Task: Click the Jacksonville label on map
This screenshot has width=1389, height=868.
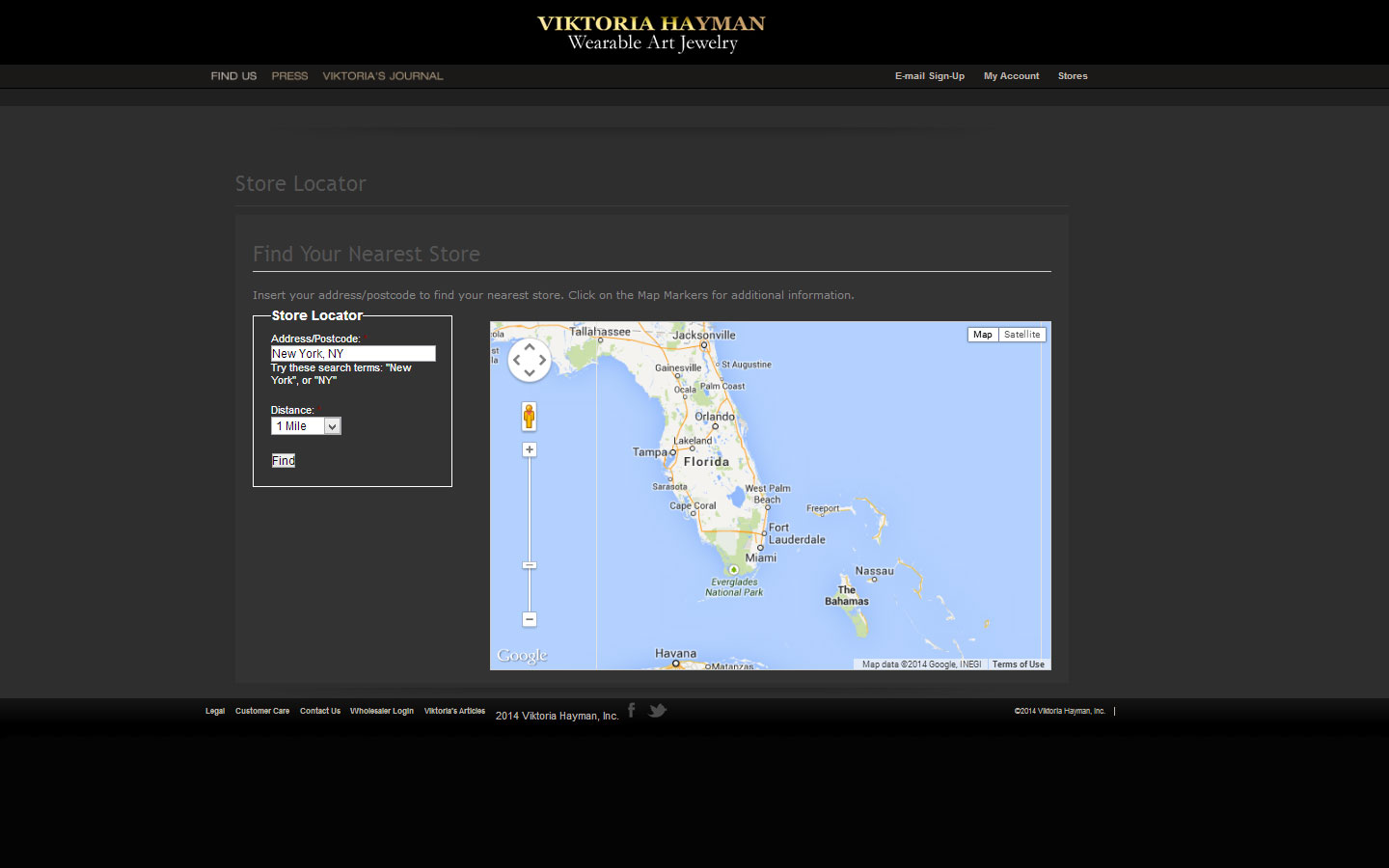Action: click(704, 335)
